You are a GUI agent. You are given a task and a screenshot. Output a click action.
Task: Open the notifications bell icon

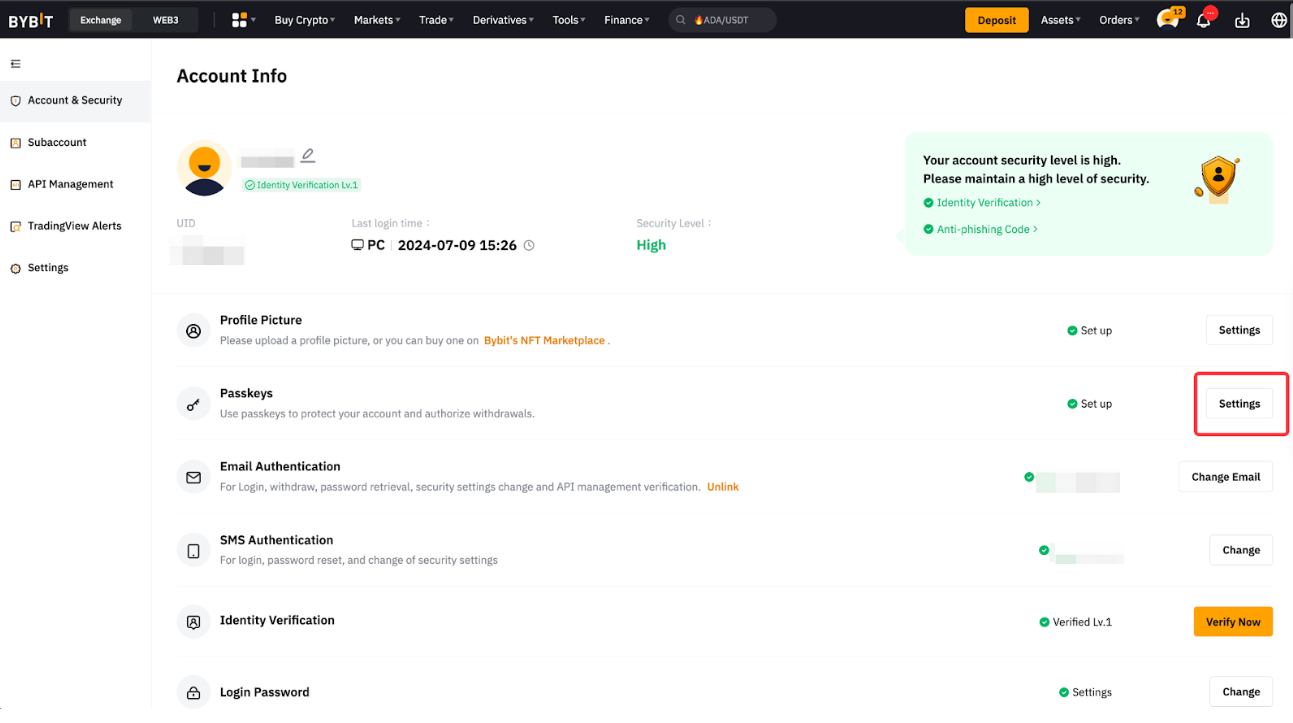point(1203,20)
